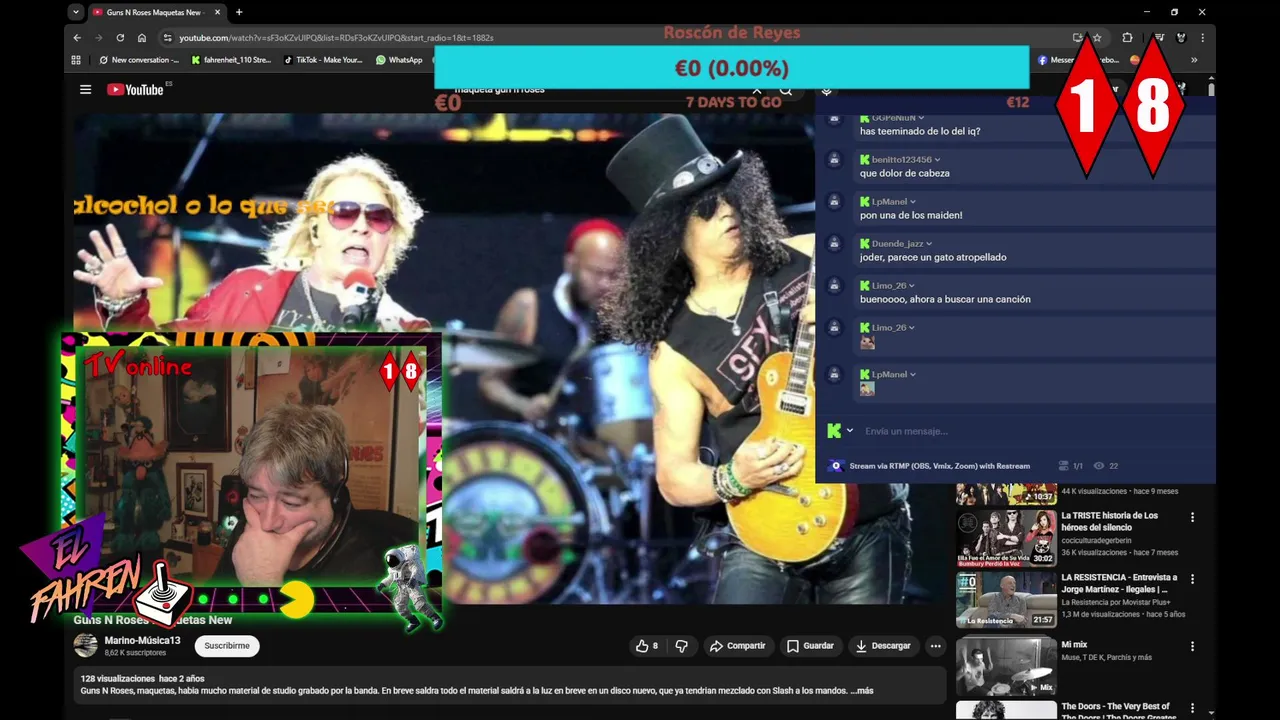Open the New conversation bookmark
The image size is (1280, 720).
(x=139, y=60)
